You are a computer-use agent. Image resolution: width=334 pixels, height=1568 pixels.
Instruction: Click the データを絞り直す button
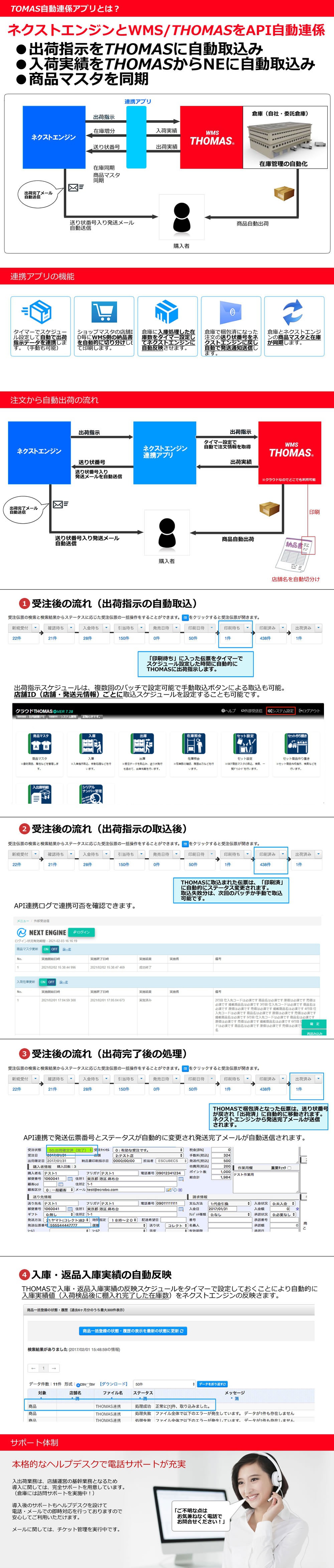[x=212, y=1384]
